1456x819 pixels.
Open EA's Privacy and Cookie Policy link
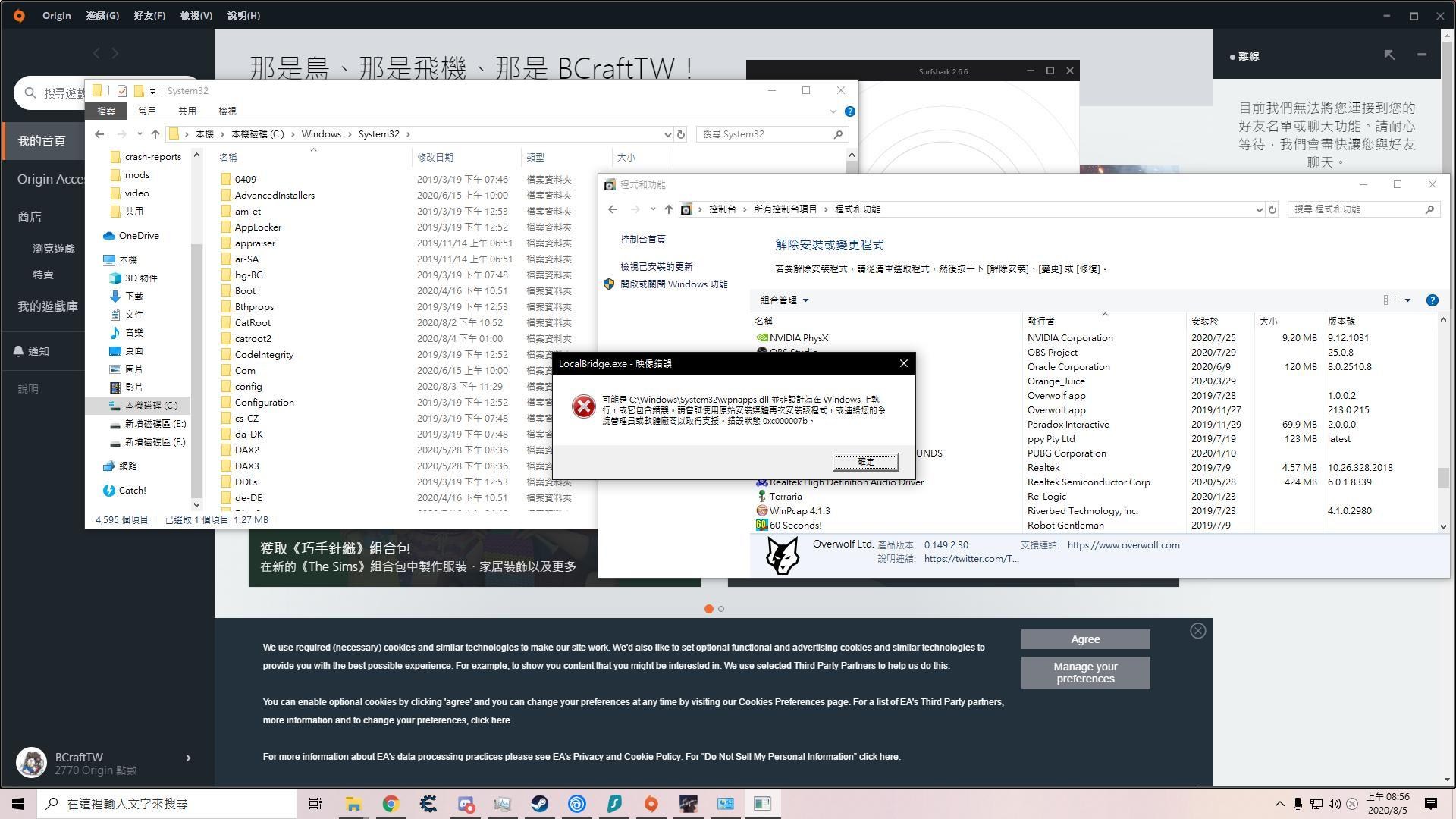pos(617,756)
